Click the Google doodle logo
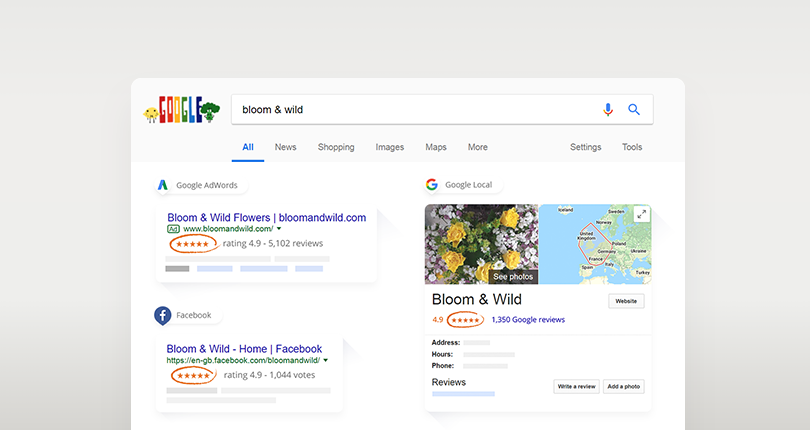The height and width of the screenshot is (430, 810). coord(181,110)
